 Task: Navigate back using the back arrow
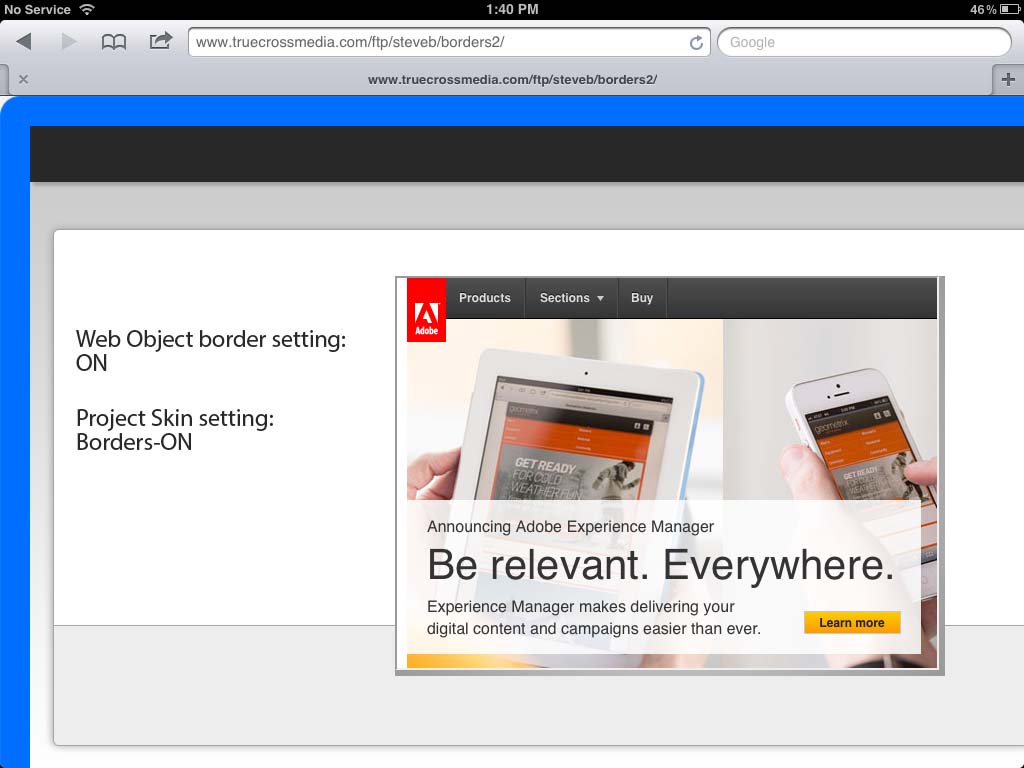point(22,42)
